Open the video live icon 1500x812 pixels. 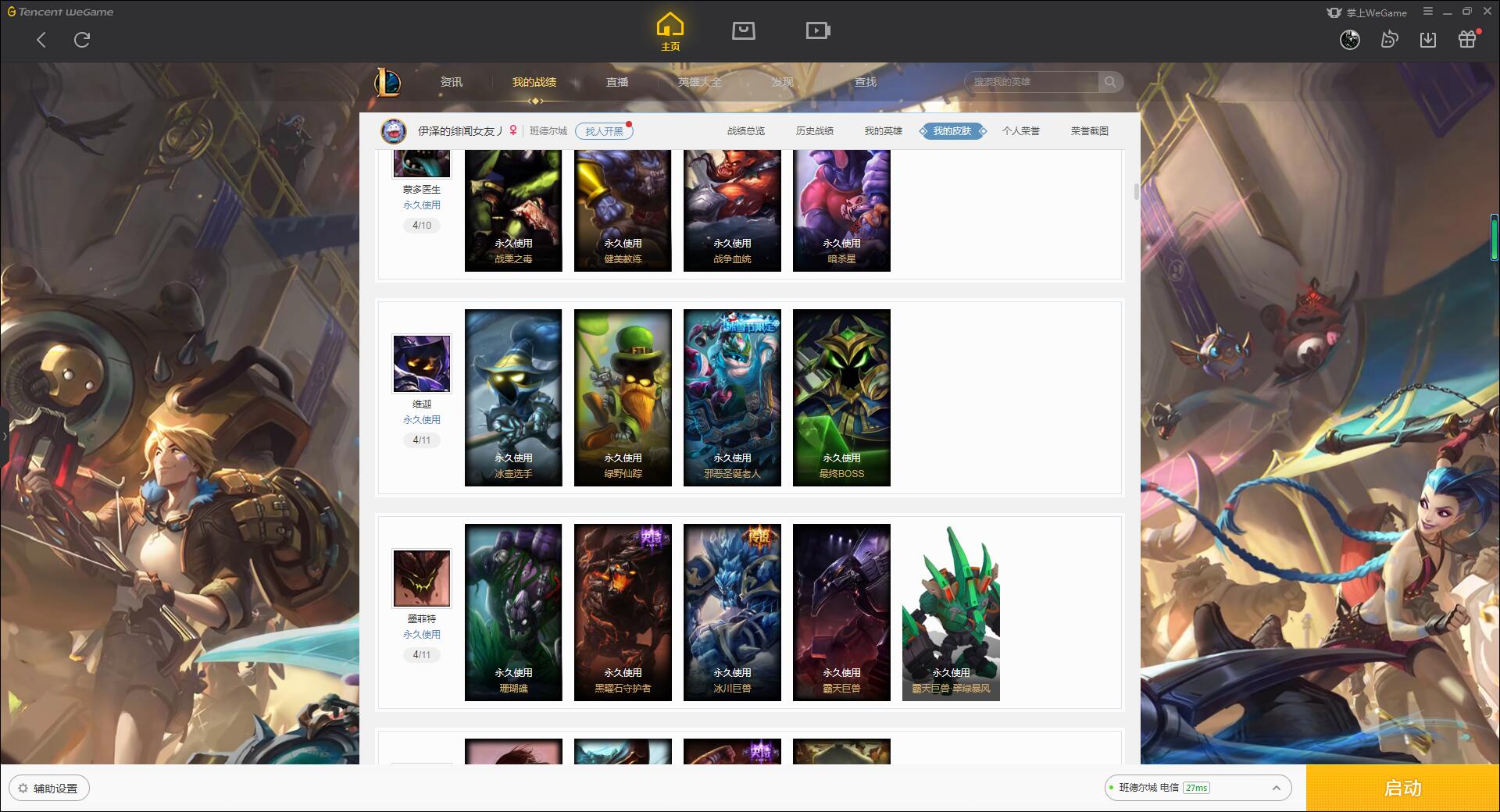817,30
